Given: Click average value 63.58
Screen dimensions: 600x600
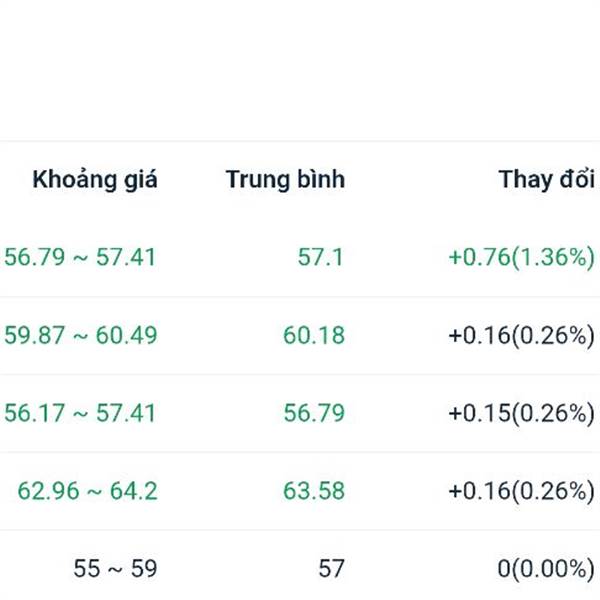Looking at the screenshot, I should tap(314, 491).
